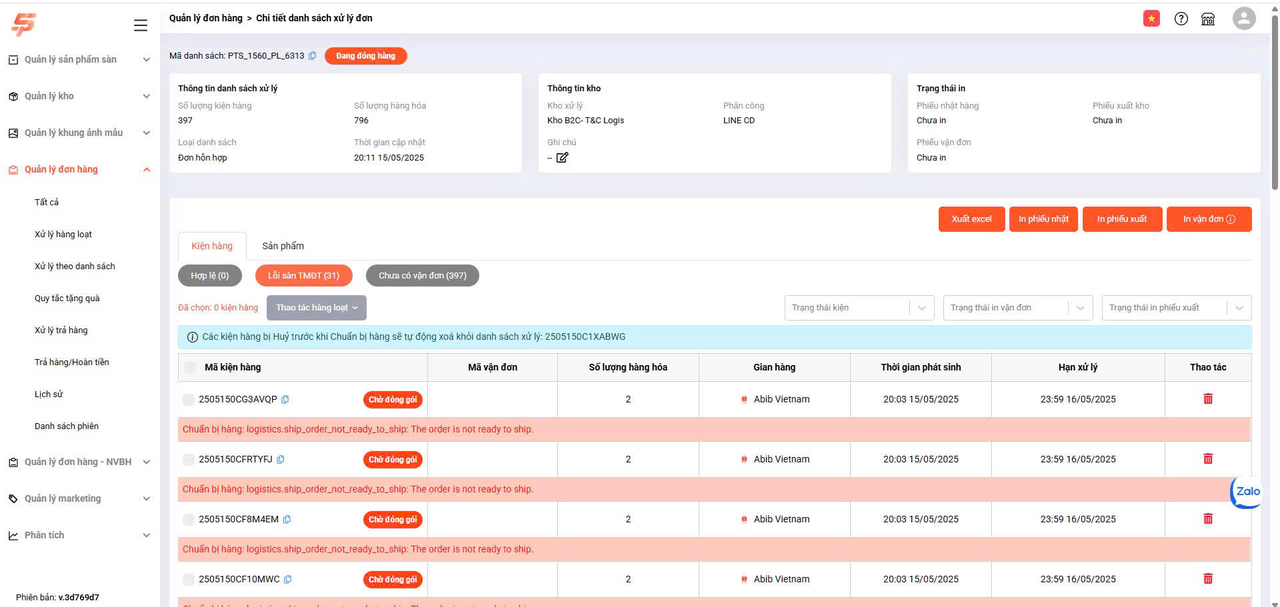Click the In phiếu xuất button
1280x607 pixels.
pos(1122,219)
